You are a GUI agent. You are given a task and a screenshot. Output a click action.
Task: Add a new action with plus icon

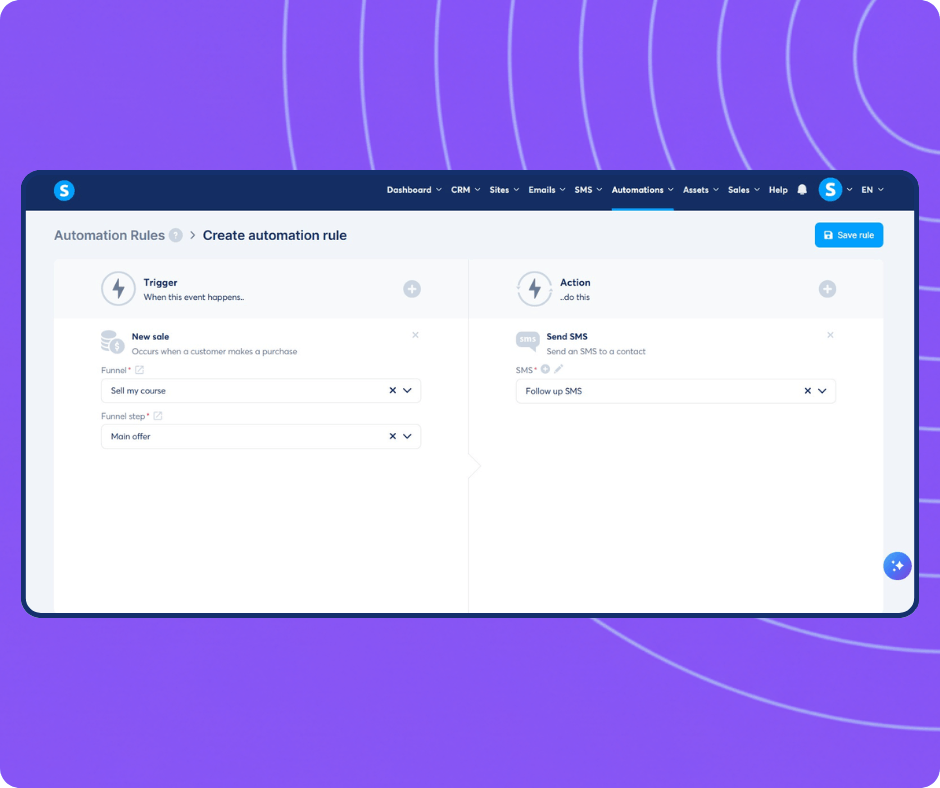click(827, 289)
